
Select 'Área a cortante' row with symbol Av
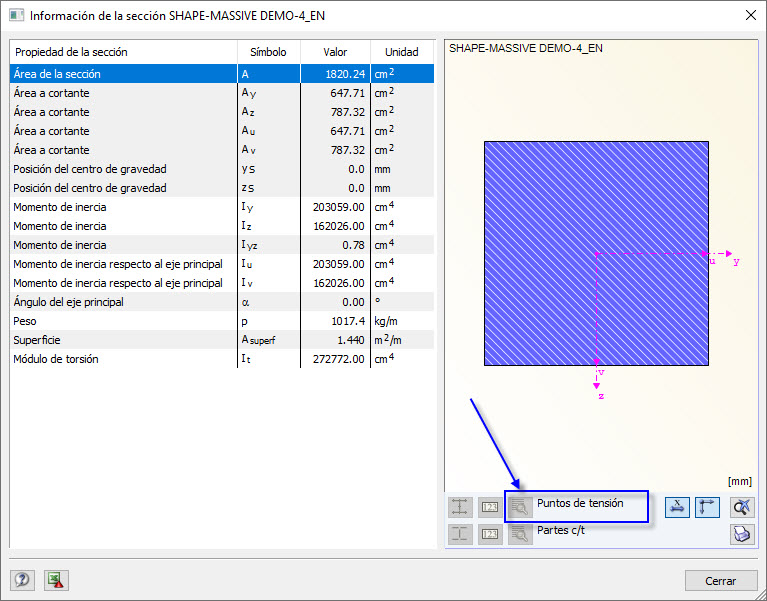coord(222,150)
